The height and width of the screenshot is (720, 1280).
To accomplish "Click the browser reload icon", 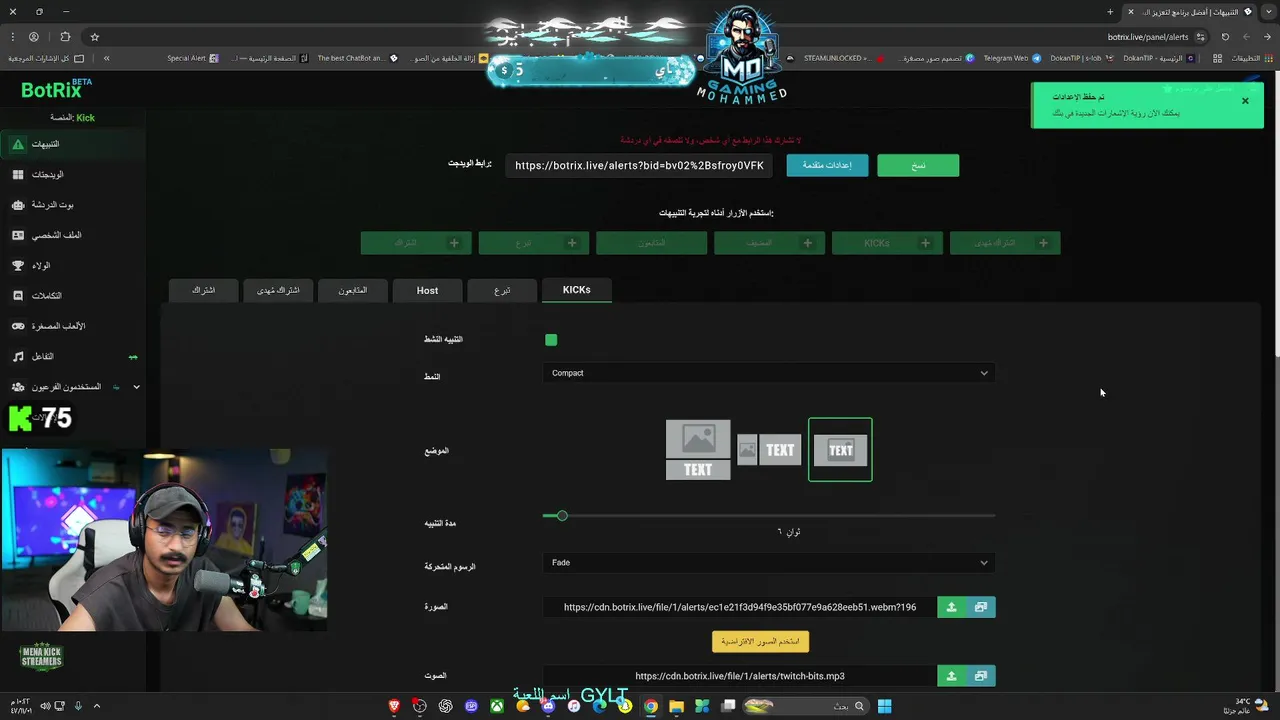I will (x=1225, y=37).
